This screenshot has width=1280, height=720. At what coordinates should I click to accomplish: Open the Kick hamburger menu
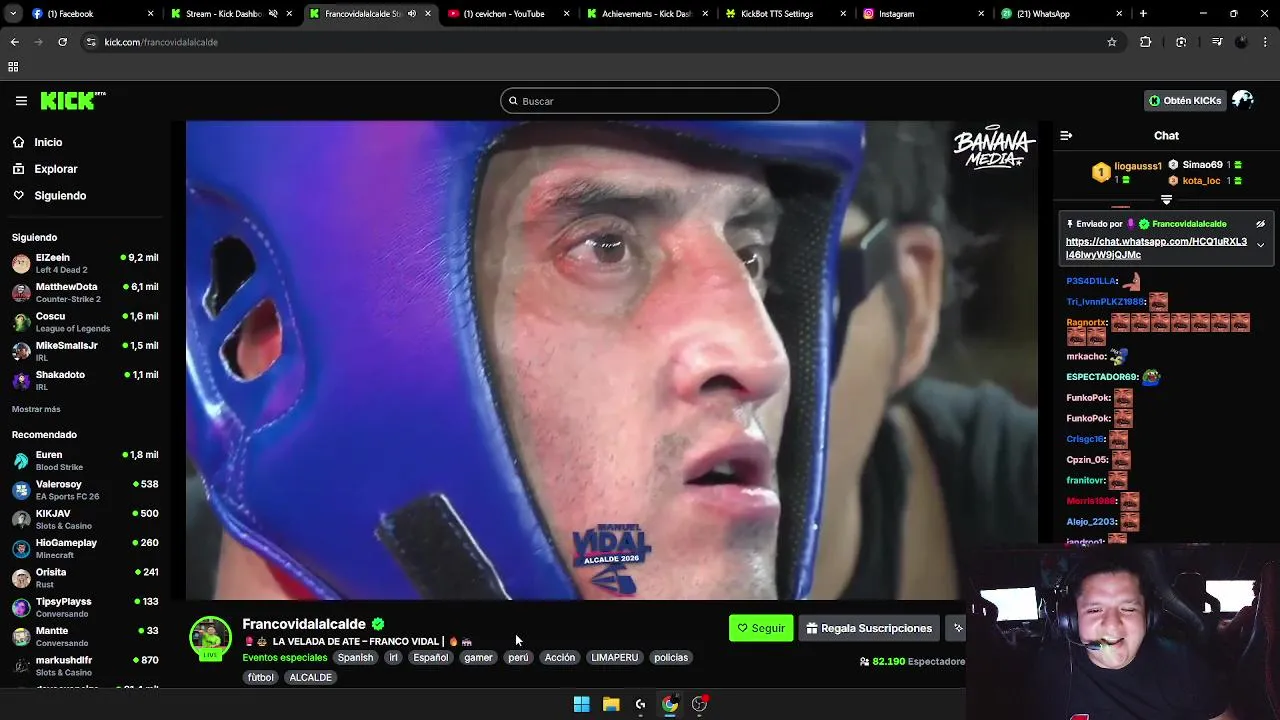21,101
